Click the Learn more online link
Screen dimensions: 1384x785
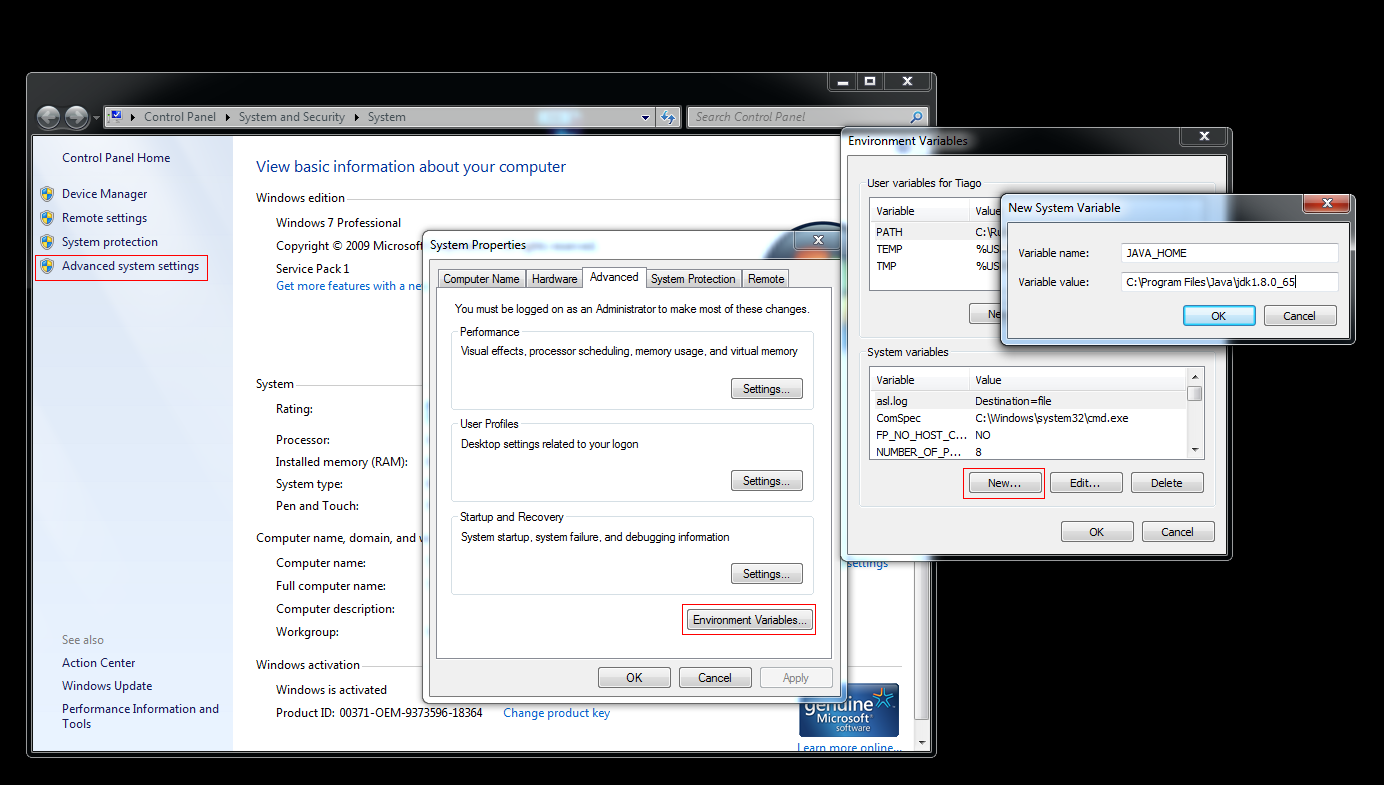pos(848,748)
